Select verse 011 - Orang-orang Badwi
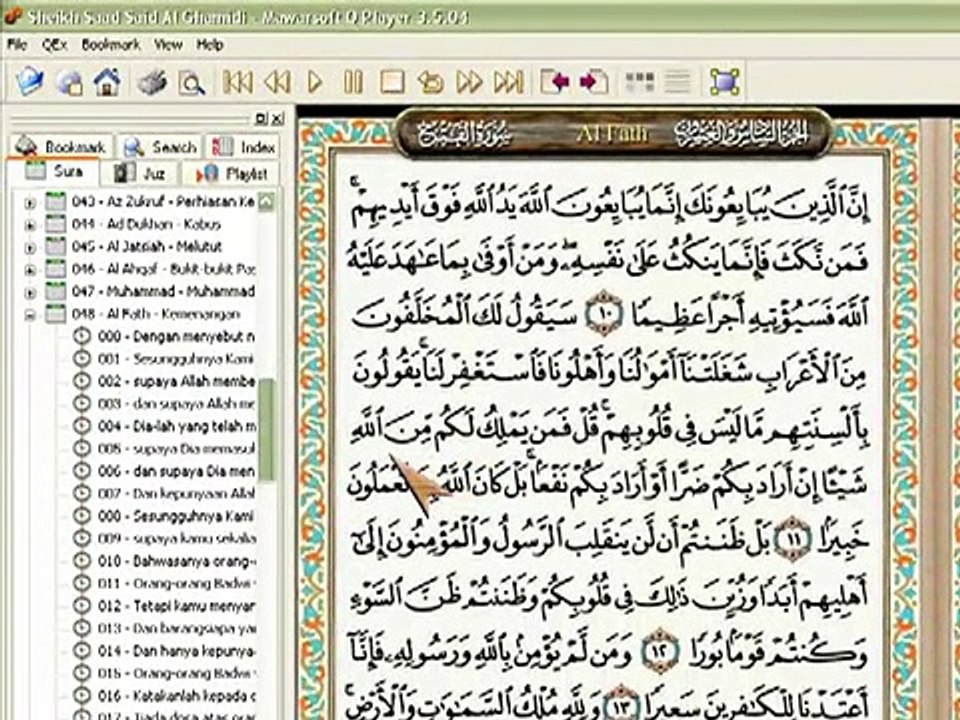 coord(176,583)
